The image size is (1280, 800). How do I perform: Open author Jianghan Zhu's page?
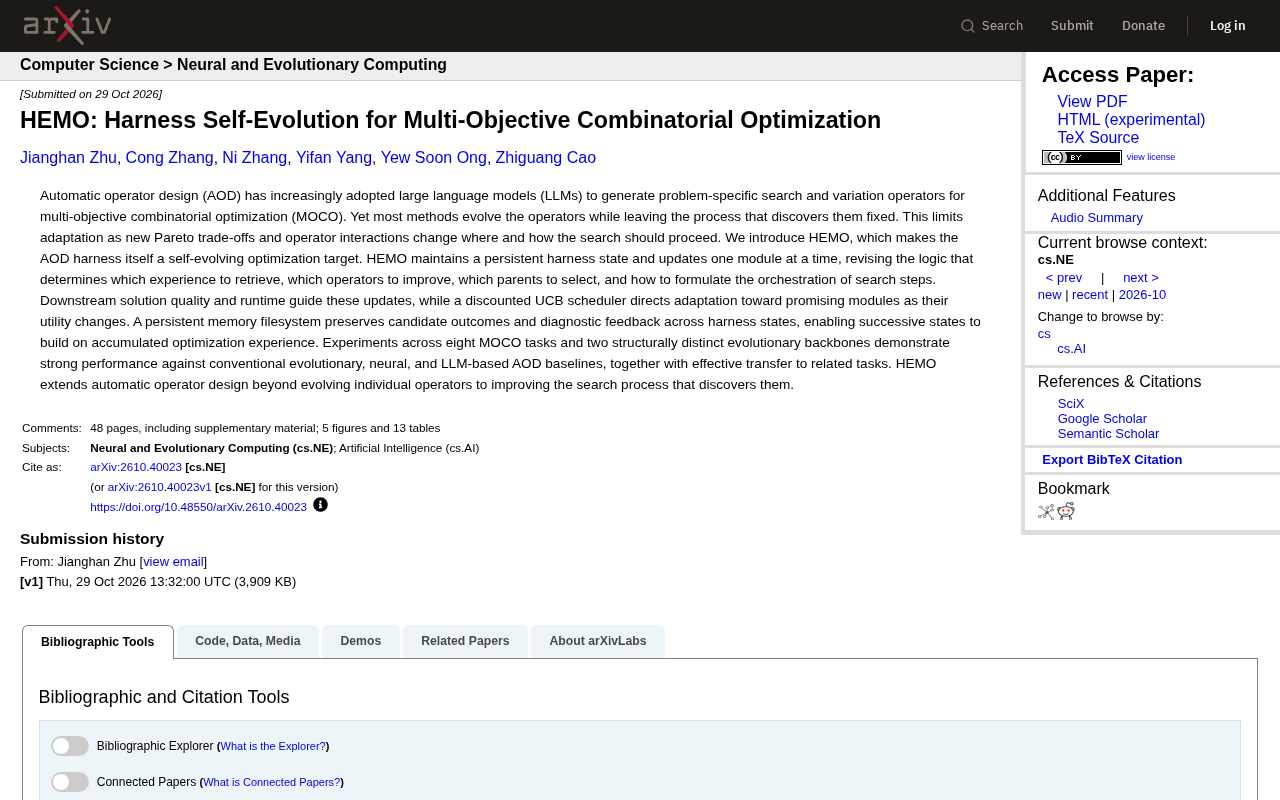click(68, 158)
